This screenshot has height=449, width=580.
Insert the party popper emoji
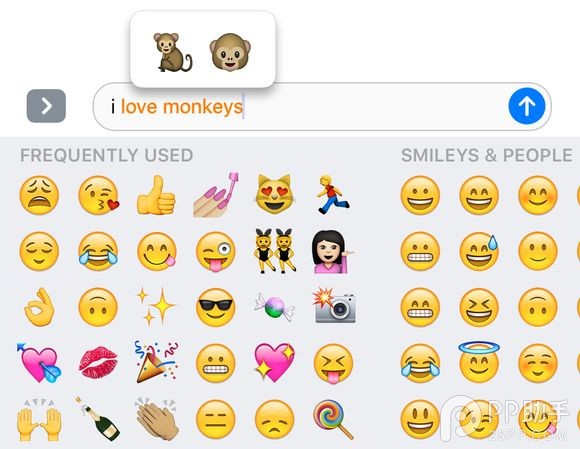click(x=156, y=362)
